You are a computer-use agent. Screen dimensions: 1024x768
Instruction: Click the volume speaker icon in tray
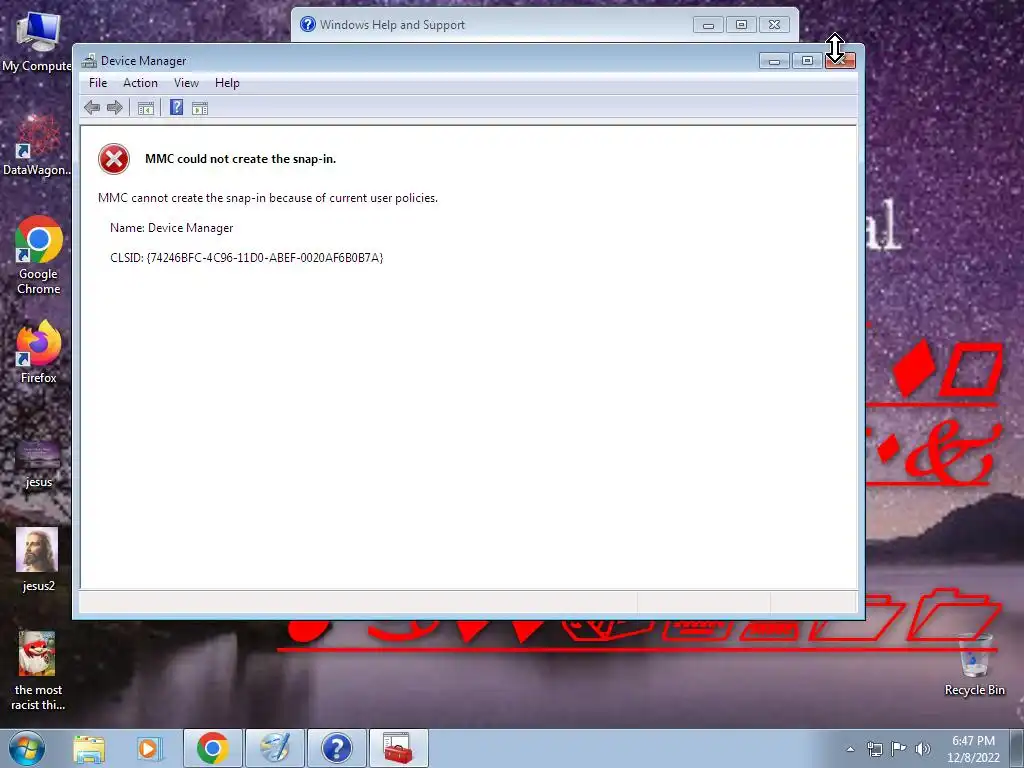(923, 749)
